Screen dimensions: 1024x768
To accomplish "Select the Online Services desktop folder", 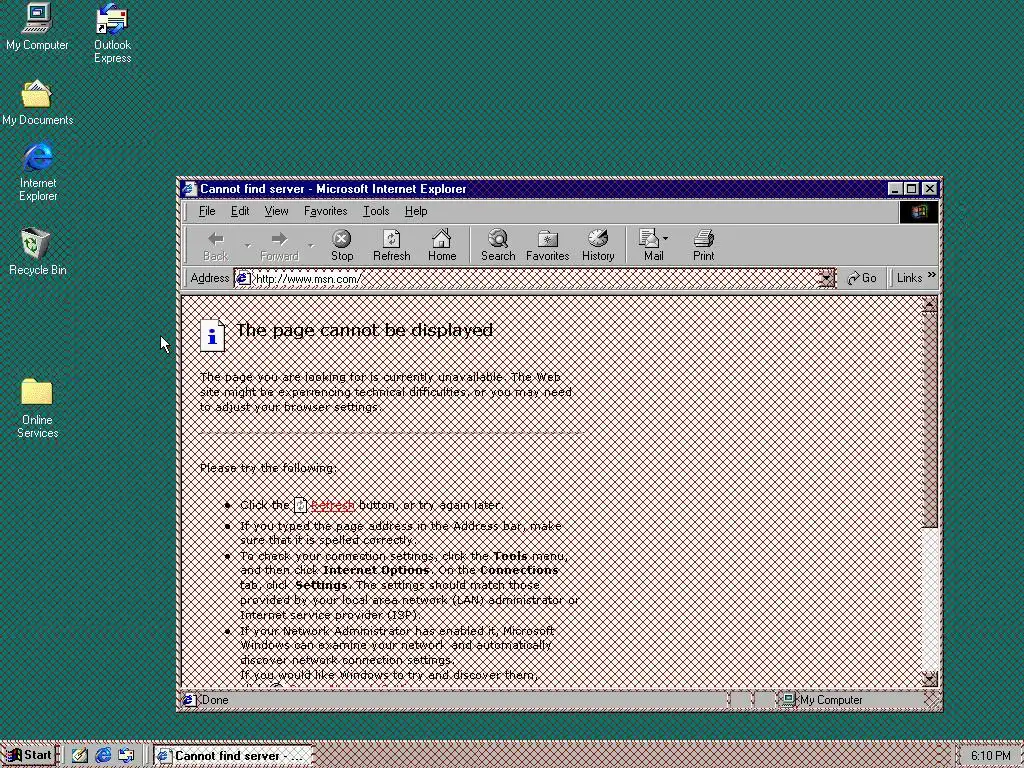I will click(37, 408).
